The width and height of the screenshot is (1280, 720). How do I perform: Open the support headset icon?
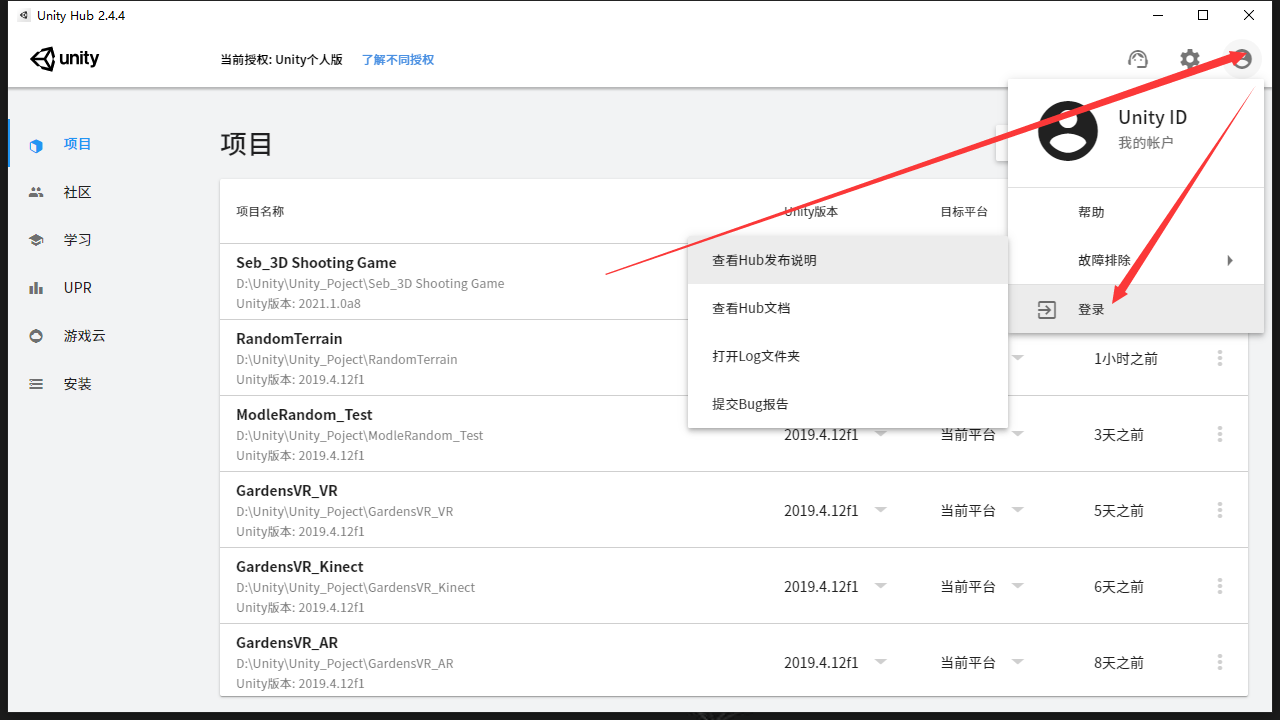point(1137,59)
